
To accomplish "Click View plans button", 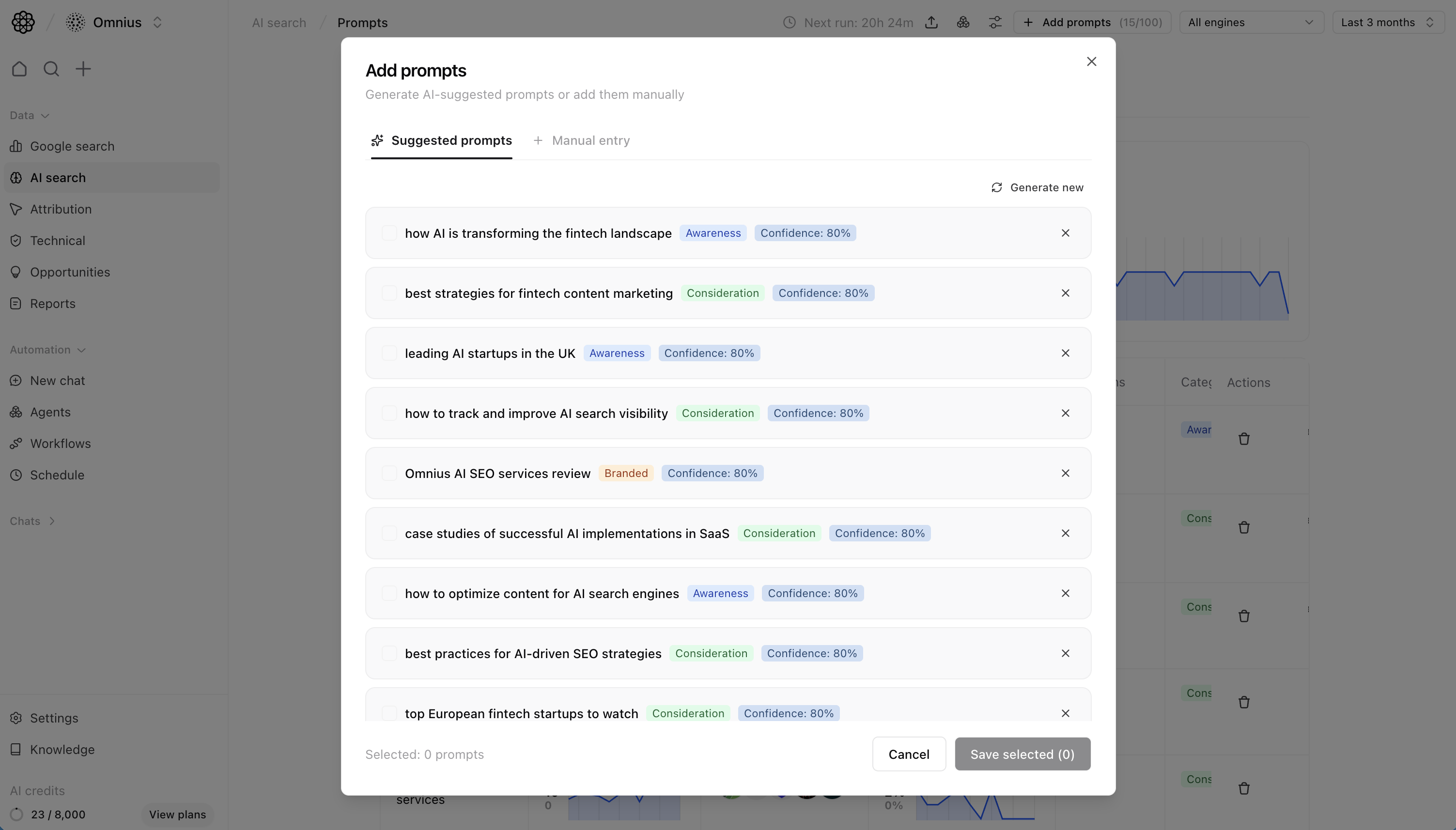I will [x=177, y=815].
